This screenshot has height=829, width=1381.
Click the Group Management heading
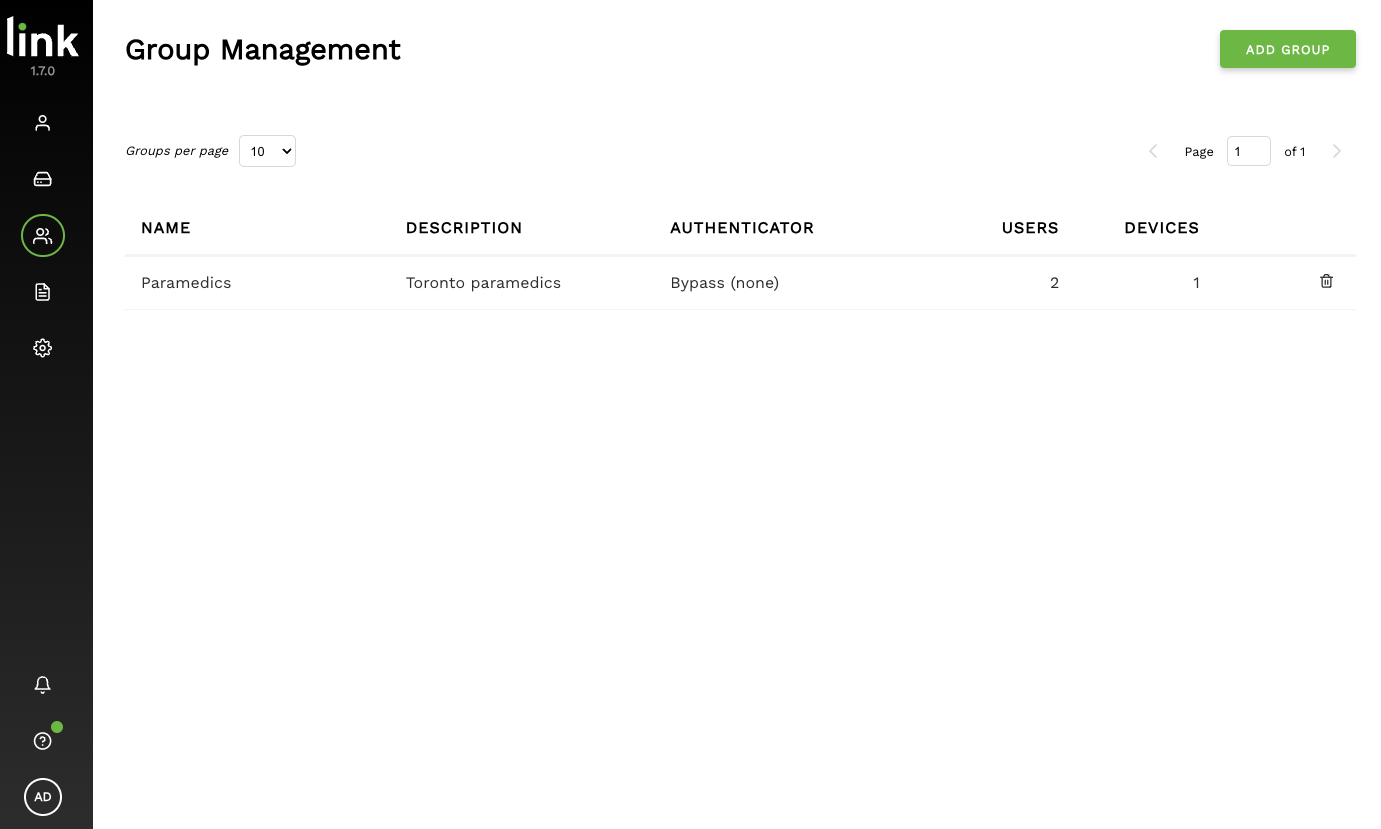pyautogui.click(x=263, y=49)
